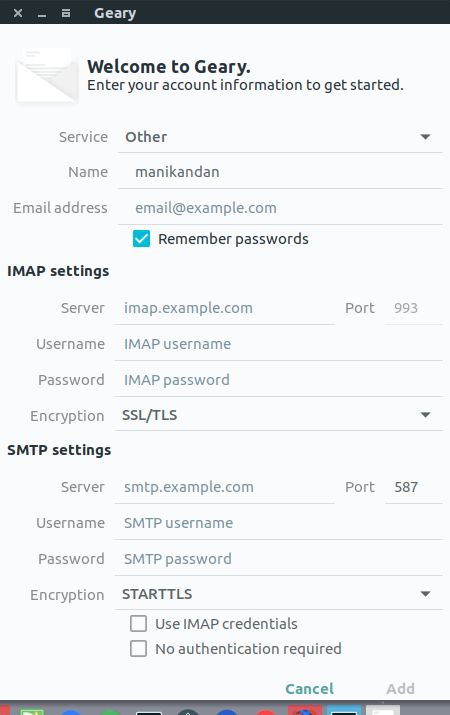Viewport: 450px width, 715px height.
Task: Focus the Name field containing manikandan
Action: pyautogui.click(x=280, y=172)
